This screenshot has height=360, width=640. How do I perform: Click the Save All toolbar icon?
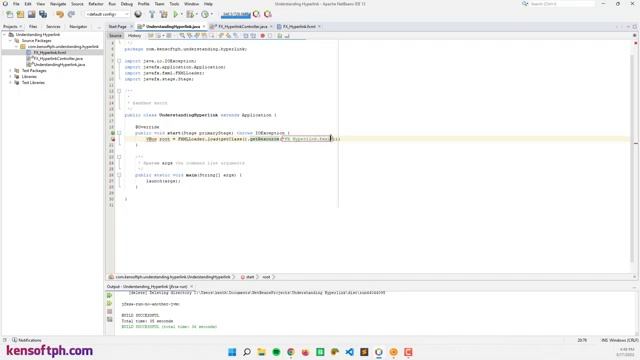click(x=43, y=14)
